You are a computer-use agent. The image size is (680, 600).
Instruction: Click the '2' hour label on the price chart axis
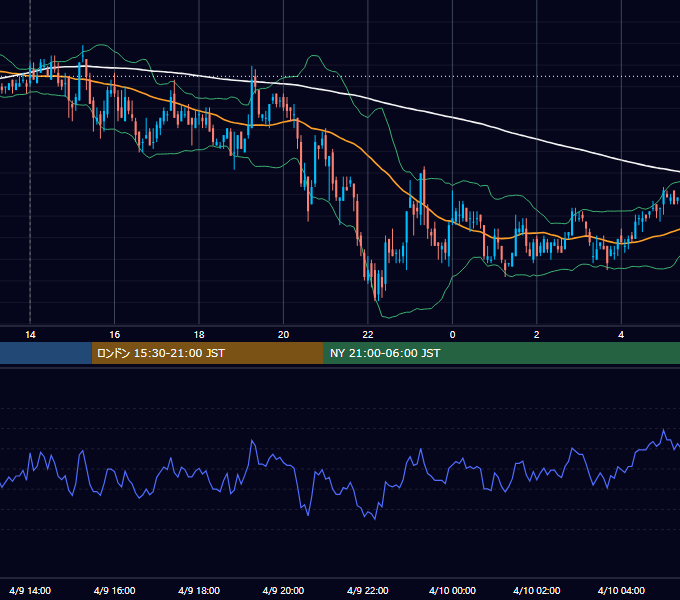point(536,335)
